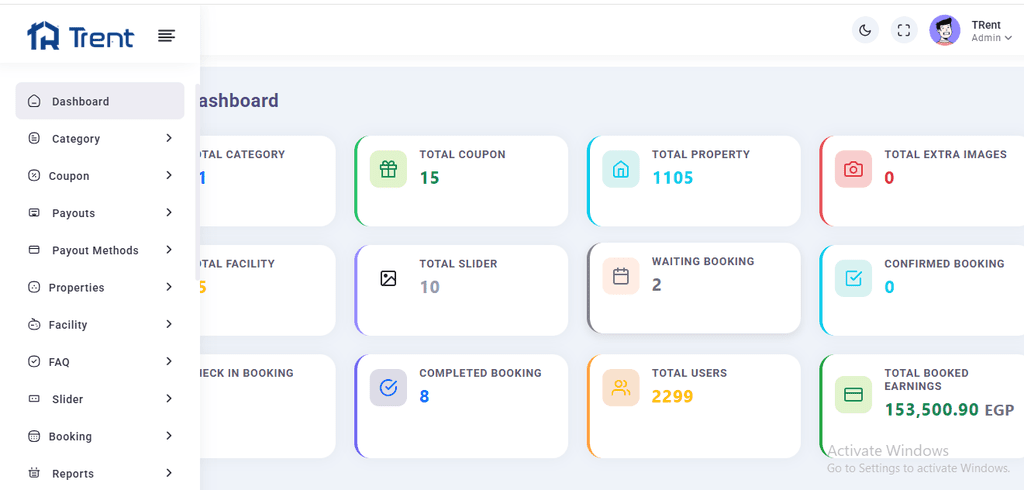The width and height of the screenshot is (1024, 490).
Task: Toggle dark mode with the moon icon
Action: [x=865, y=30]
